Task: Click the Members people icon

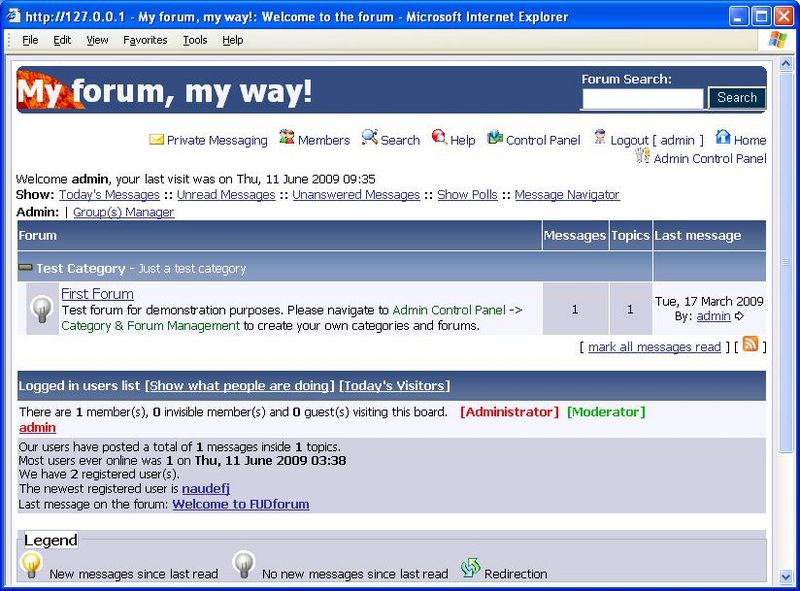Action: tap(287, 137)
